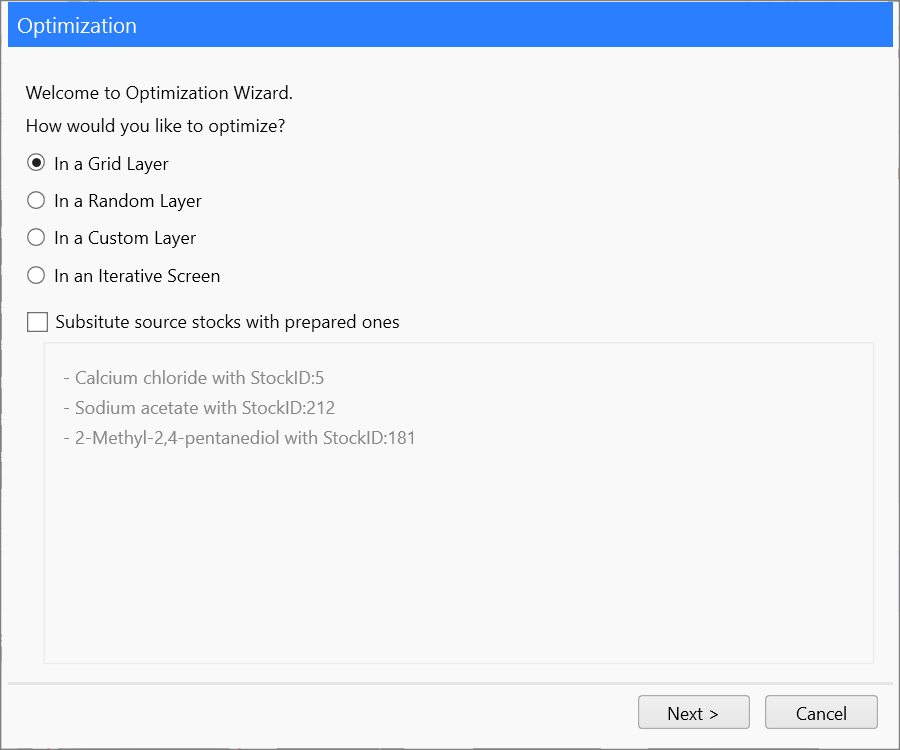900x750 pixels.
Task: Click the Next > button
Action: click(693, 712)
